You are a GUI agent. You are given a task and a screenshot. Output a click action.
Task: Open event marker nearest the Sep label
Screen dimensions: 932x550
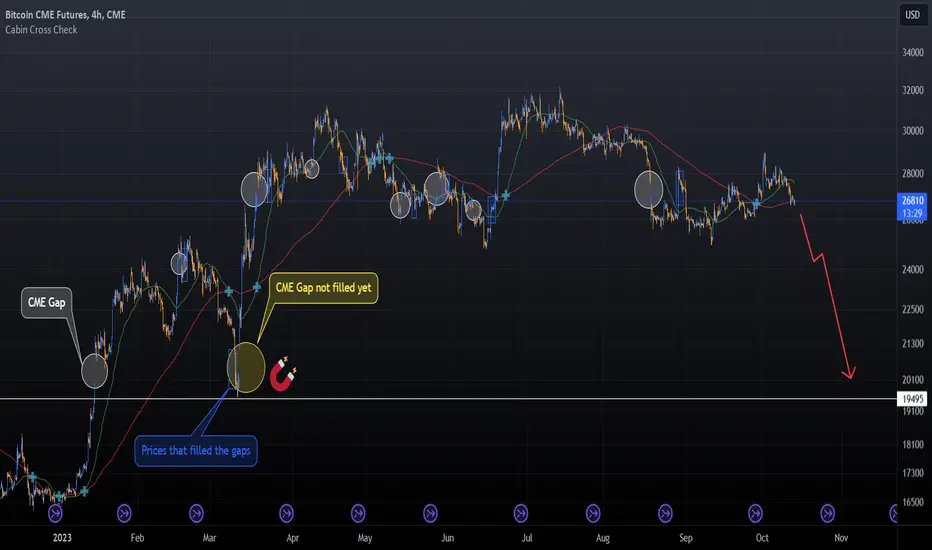pyautogui.click(x=665, y=513)
